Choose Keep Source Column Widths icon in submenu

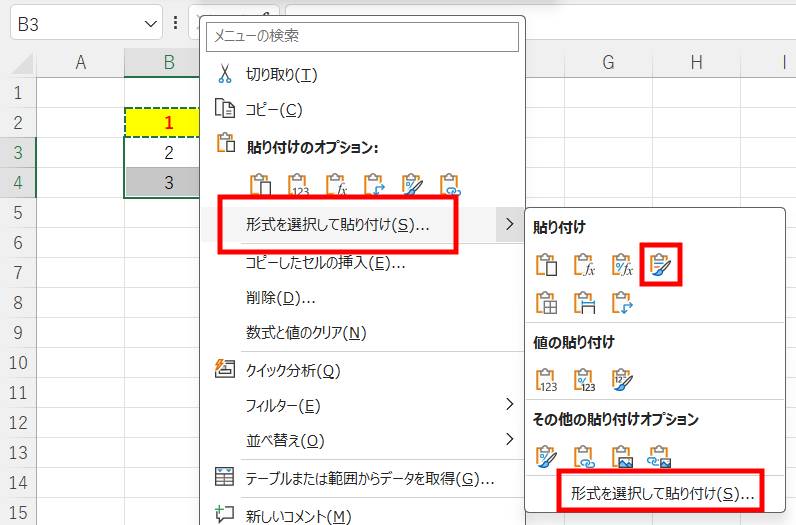coord(584,303)
